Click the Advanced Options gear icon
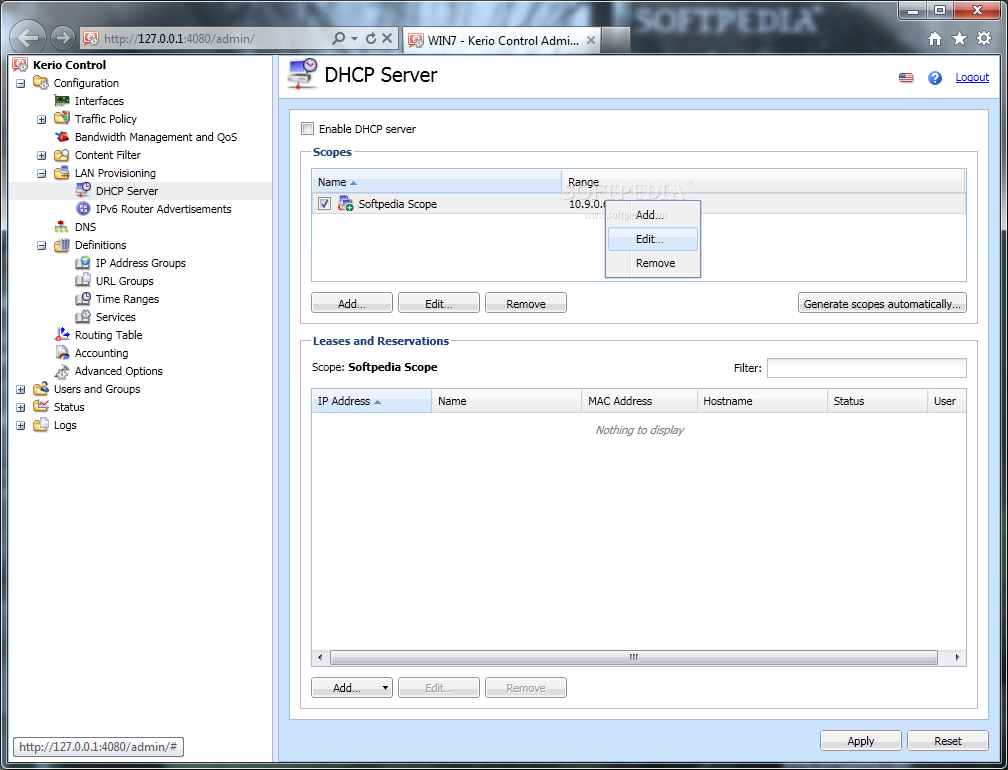Screen dimensions: 1008x770 [x=62, y=371]
